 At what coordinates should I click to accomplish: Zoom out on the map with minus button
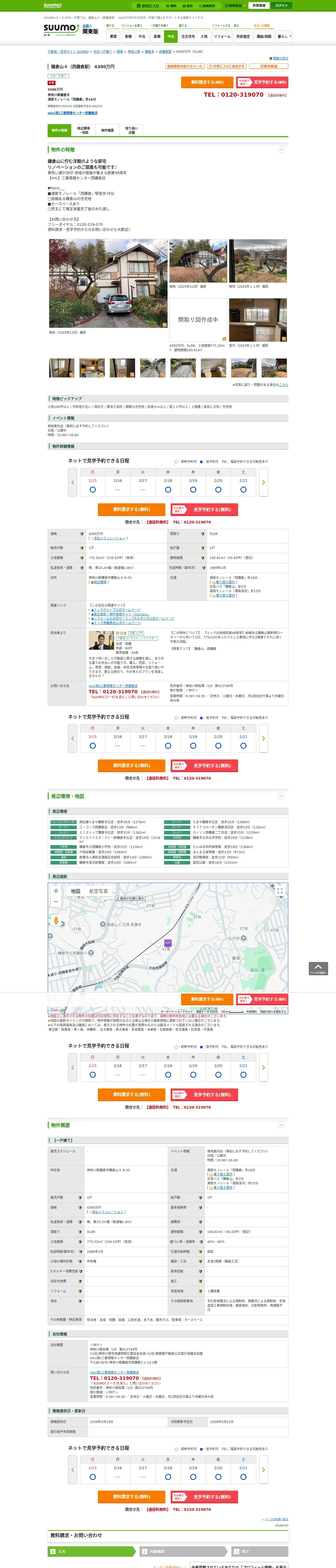56,902
